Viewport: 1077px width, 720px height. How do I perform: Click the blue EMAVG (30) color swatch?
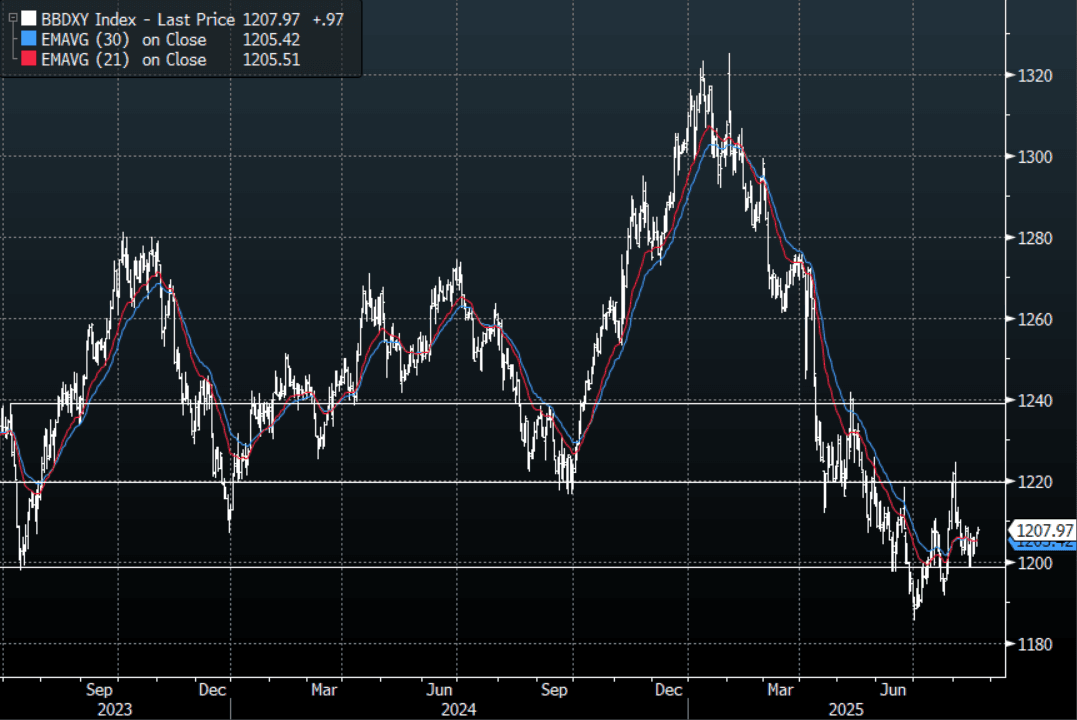pyautogui.click(x=30, y=40)
